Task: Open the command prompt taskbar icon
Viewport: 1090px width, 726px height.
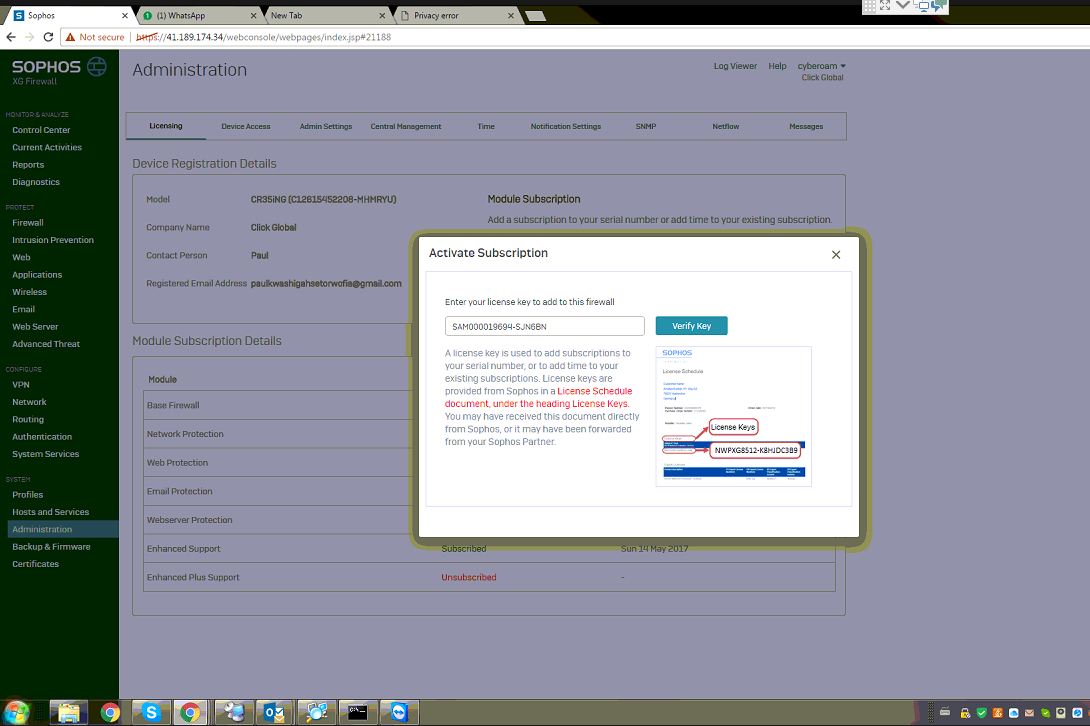Action: click(x=357, y=712)
